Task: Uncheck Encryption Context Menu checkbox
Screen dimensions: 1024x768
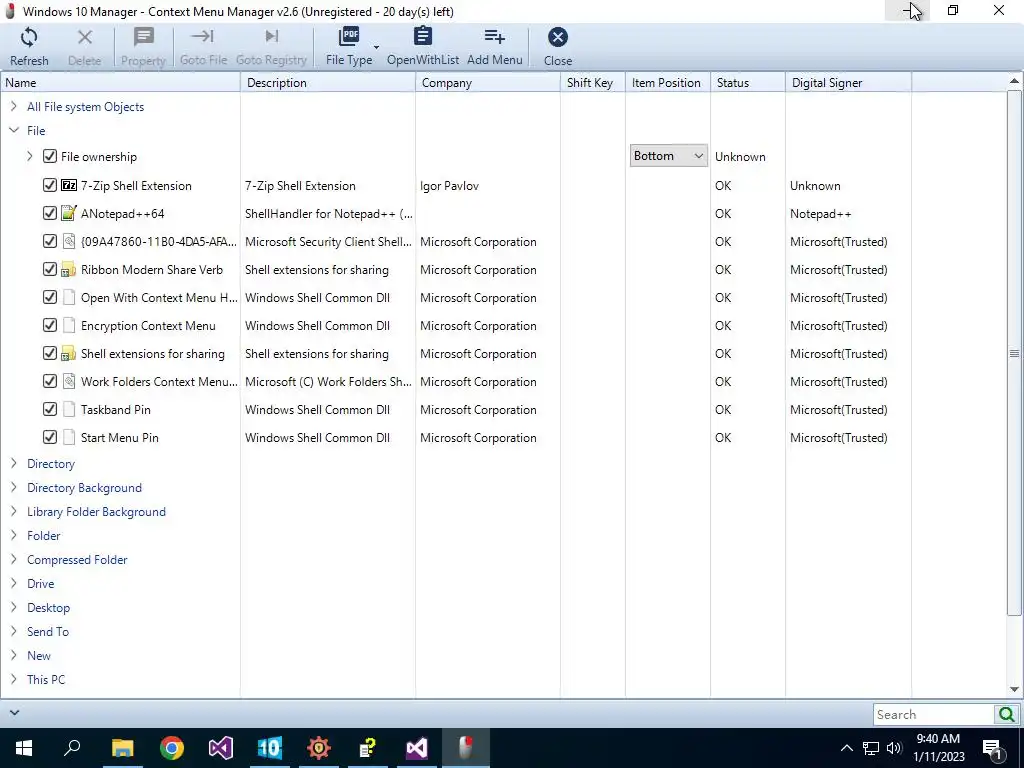Action: pos(50,326)
